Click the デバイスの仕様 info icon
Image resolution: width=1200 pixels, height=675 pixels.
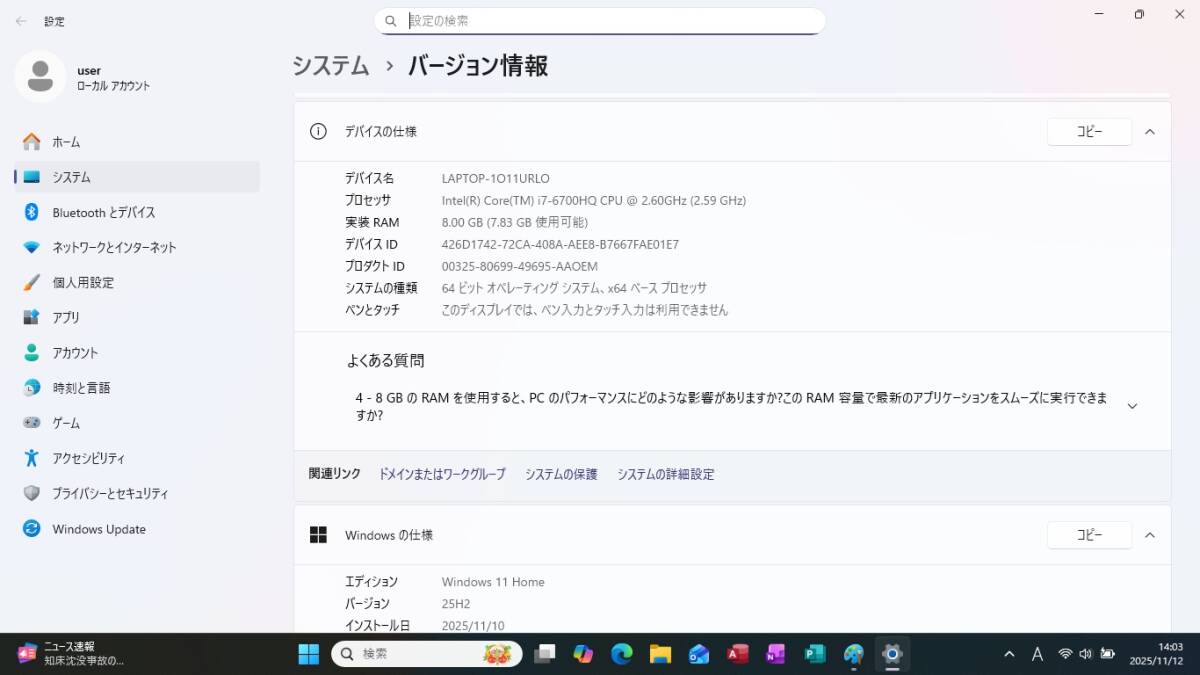[318, 131]
